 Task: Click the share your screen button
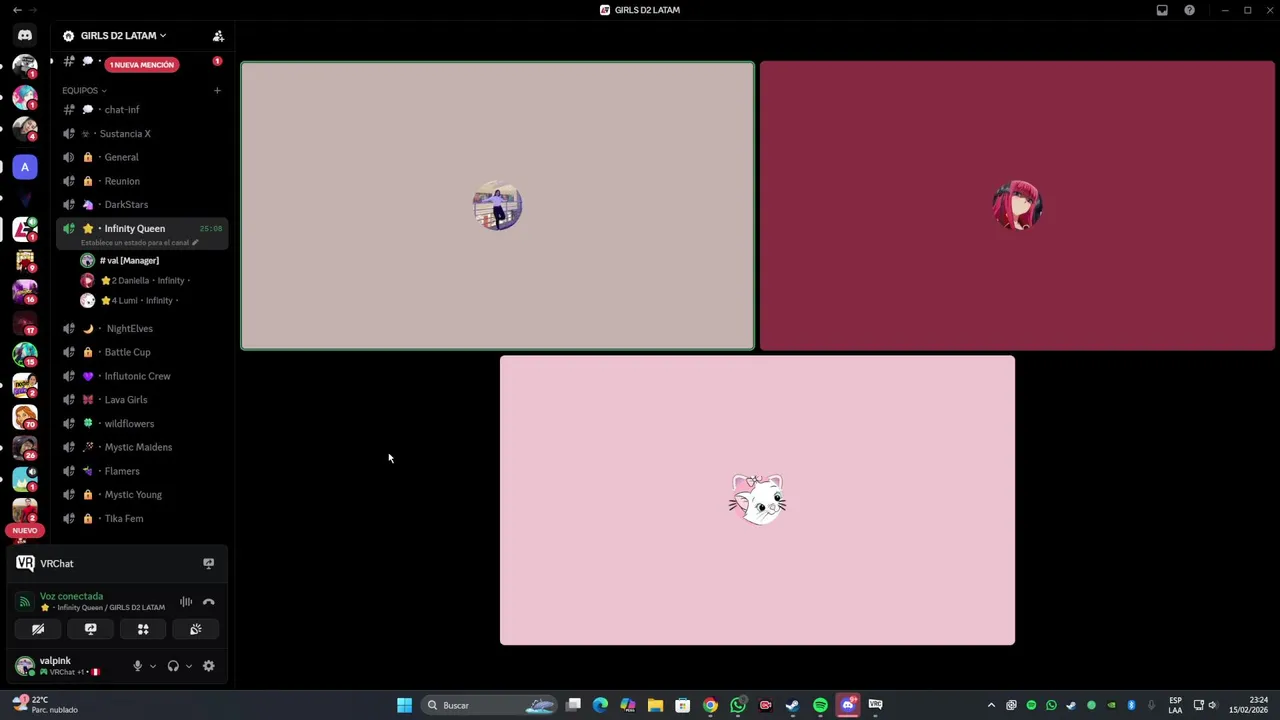pos(90,629)
